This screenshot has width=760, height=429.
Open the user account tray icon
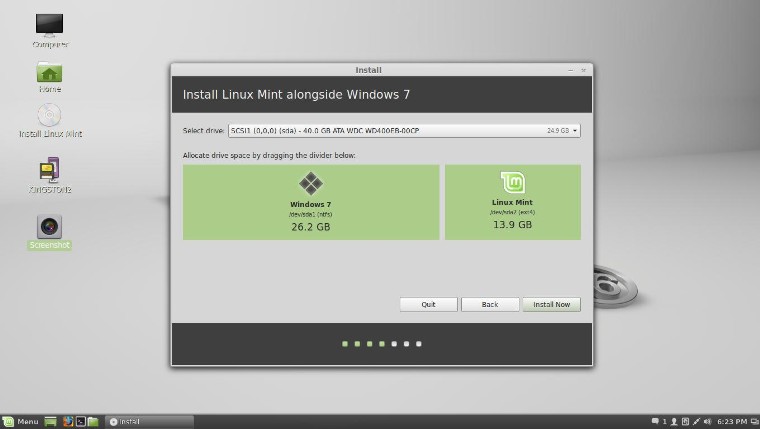pyautogui.click(x=674, y=422)
